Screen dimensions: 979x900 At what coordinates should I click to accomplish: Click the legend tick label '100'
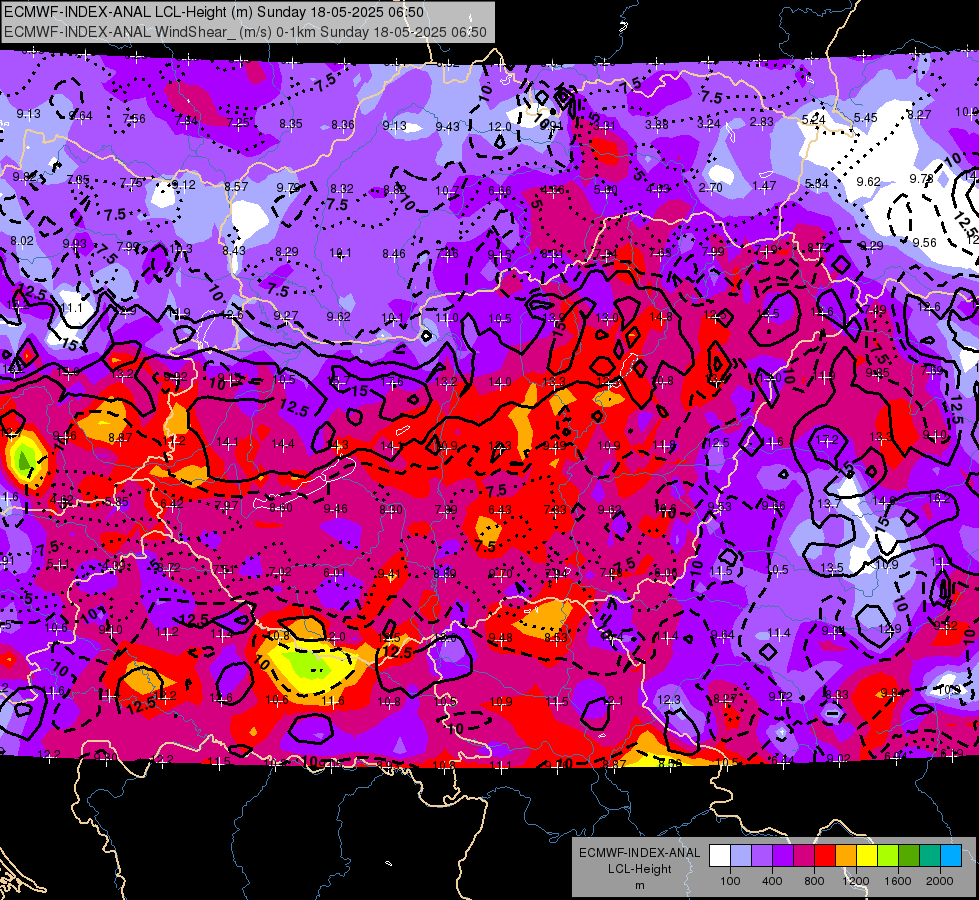[x=730, y=881]
